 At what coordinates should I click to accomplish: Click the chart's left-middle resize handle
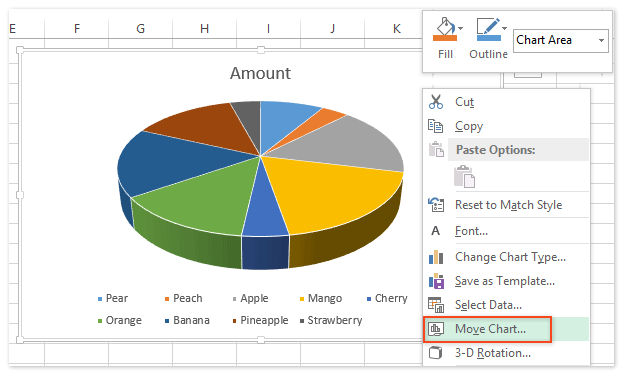pos(20,195)
